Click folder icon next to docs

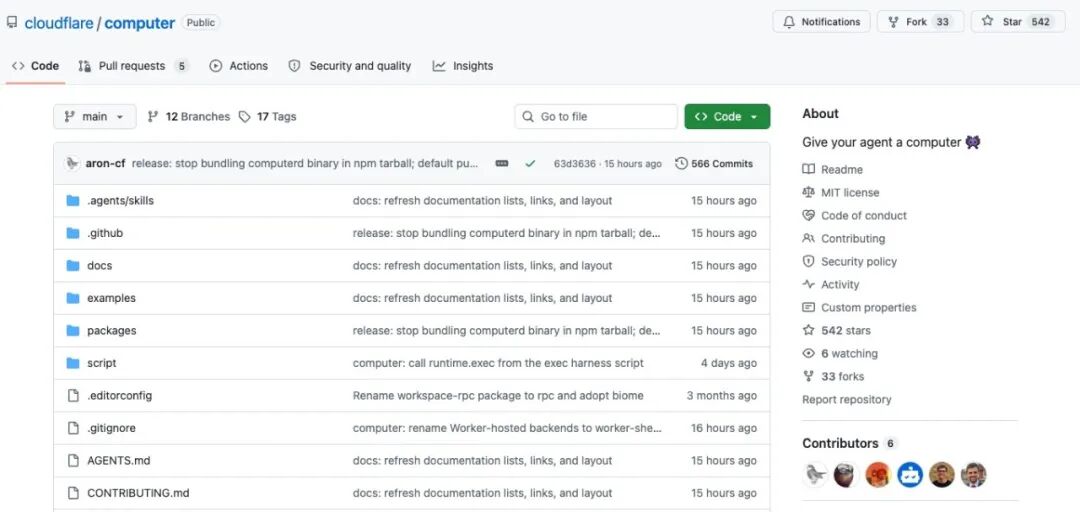click(73, 266)
